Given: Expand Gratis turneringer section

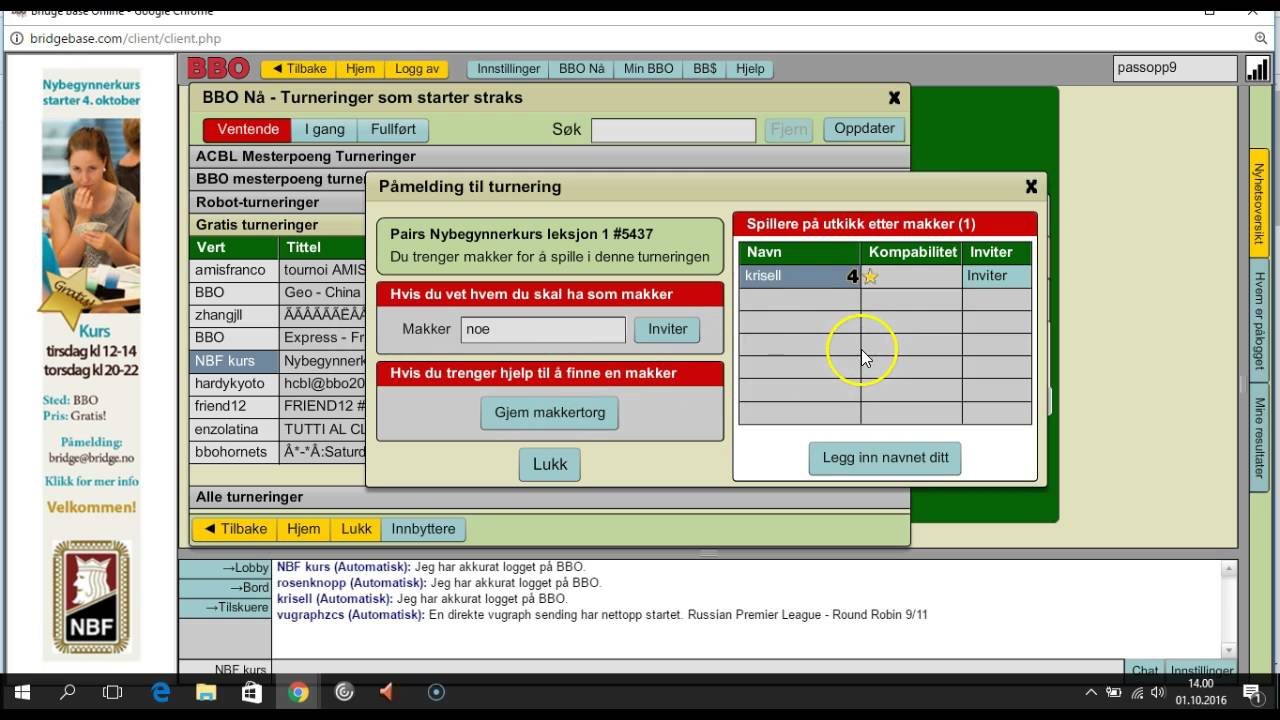Looking at the screenshot, I should (x=278, y=225).
